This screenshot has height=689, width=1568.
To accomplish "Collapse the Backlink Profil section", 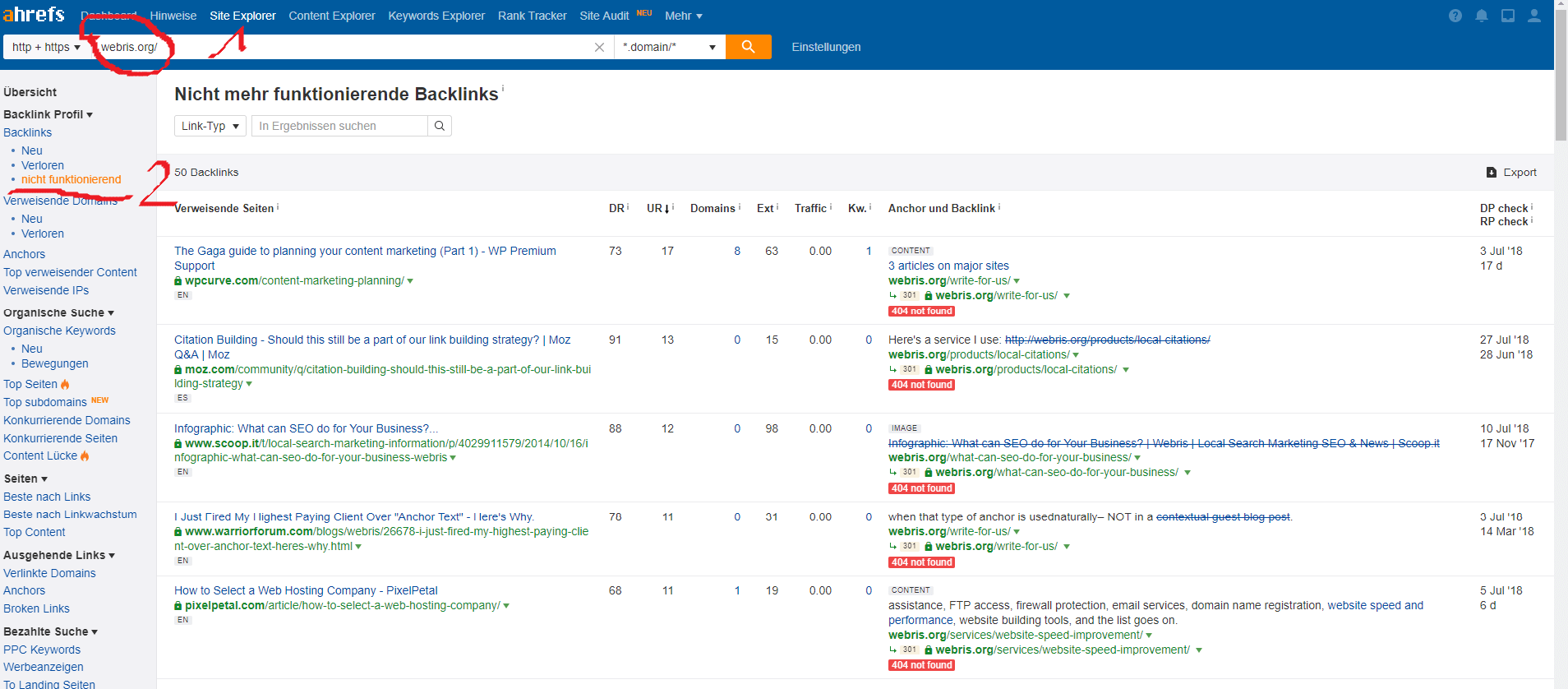I will click(48, 114).
